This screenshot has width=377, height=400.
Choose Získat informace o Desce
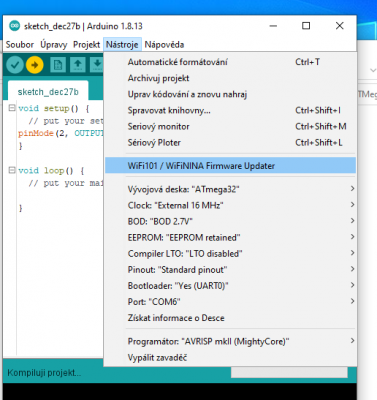point(230,318)
